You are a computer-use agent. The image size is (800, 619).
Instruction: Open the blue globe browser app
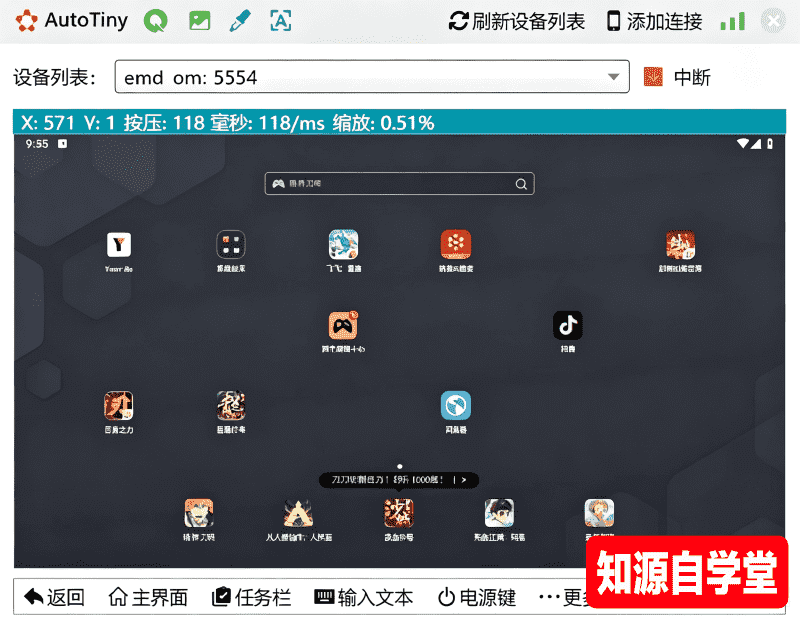(456, 406)
